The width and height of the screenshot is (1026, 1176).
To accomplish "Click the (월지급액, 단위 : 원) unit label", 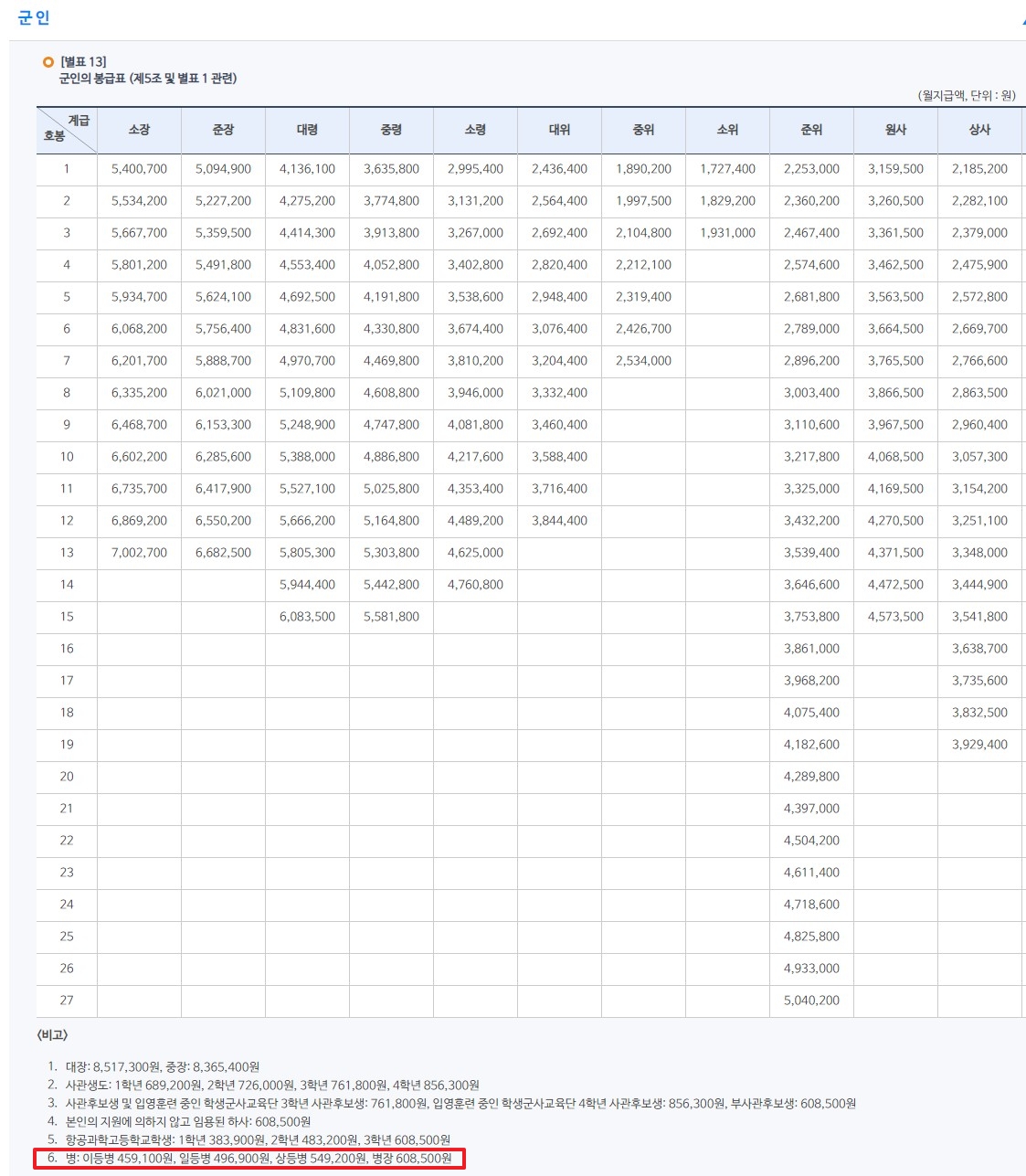I will point(967,95).
